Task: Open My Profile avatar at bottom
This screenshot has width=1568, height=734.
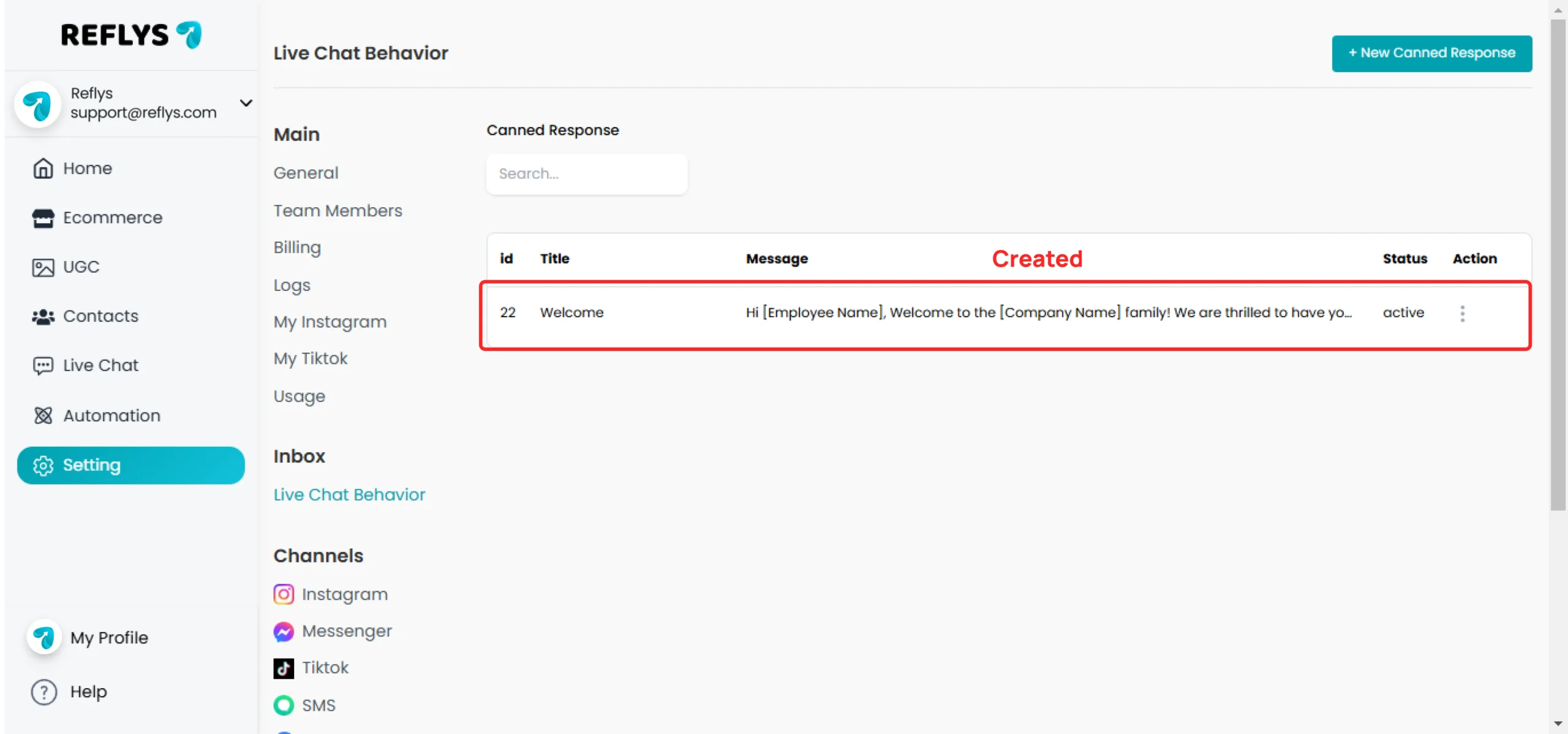Action: (x=44, y=638)
